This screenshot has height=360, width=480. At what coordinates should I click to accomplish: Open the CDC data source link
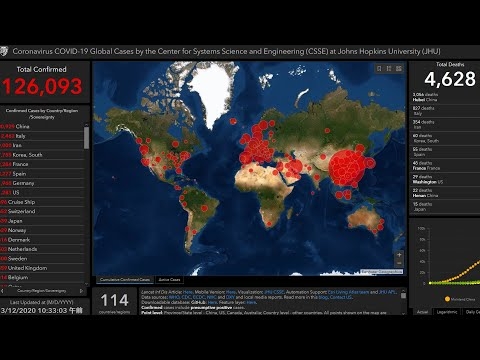pyautogui.click(x=186, y=297)
